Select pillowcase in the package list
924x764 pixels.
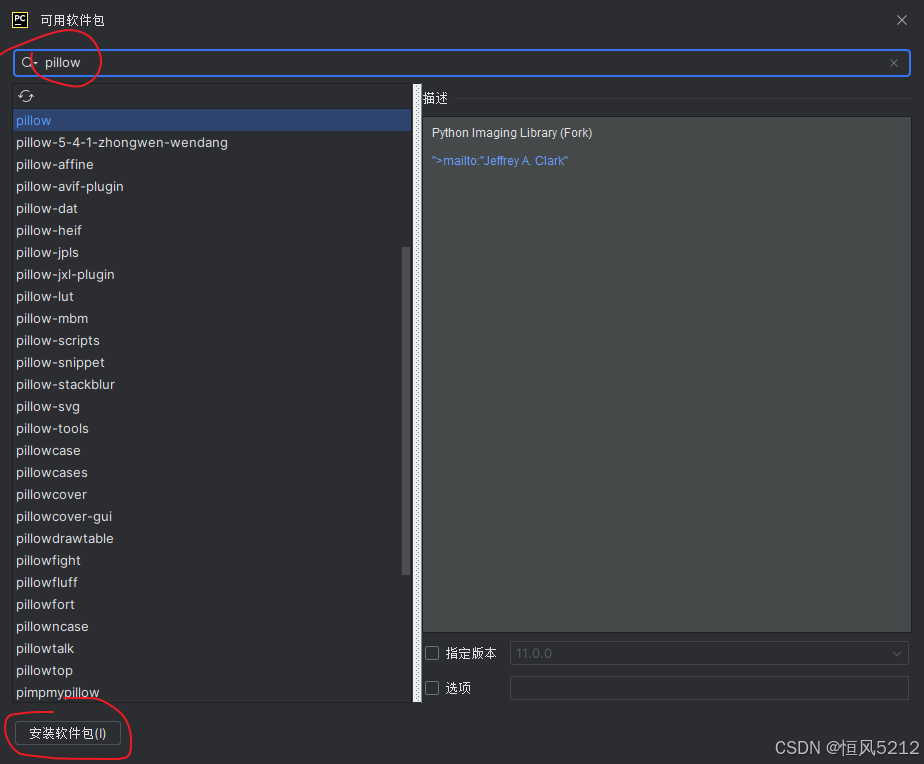click(x=48, y=450)
